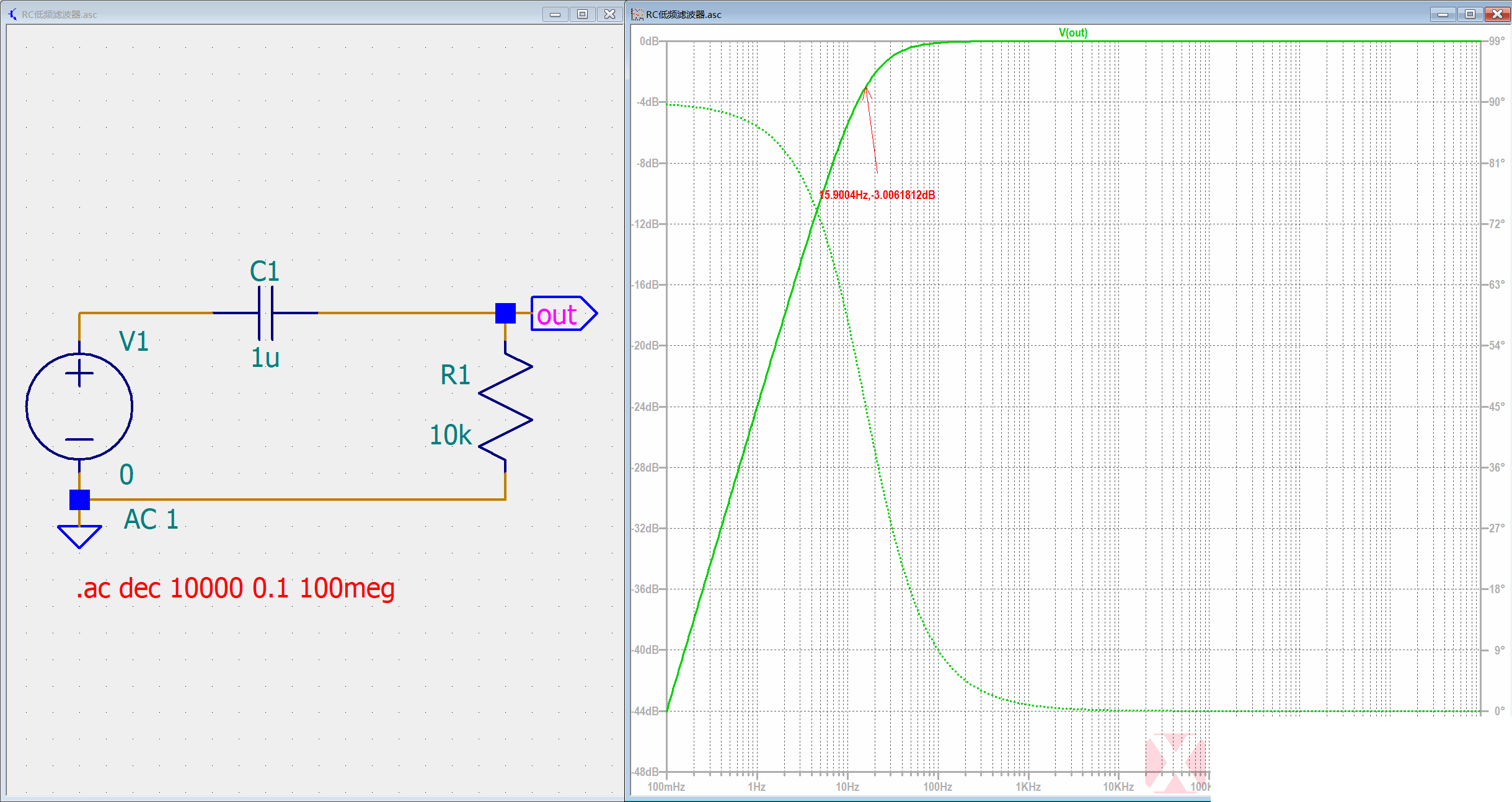The width and height of the screenshot is (1512, 802).
Task: Click the plot window waveform icon
Action: pos(637,14)
